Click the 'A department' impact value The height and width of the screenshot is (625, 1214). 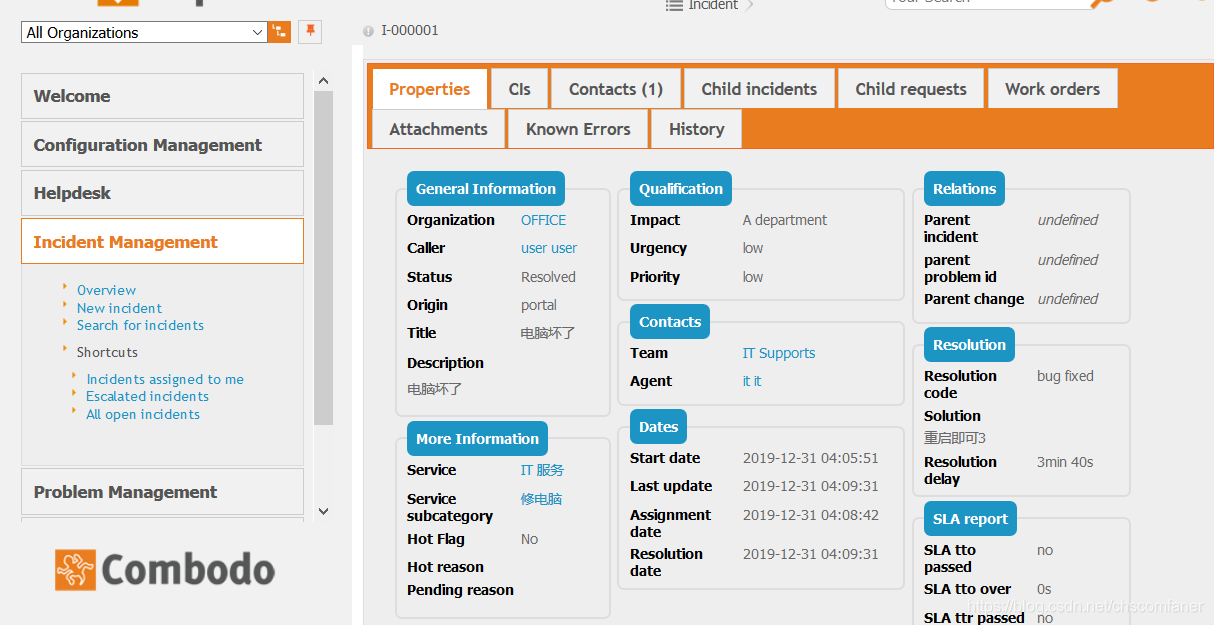coord(785,220)
